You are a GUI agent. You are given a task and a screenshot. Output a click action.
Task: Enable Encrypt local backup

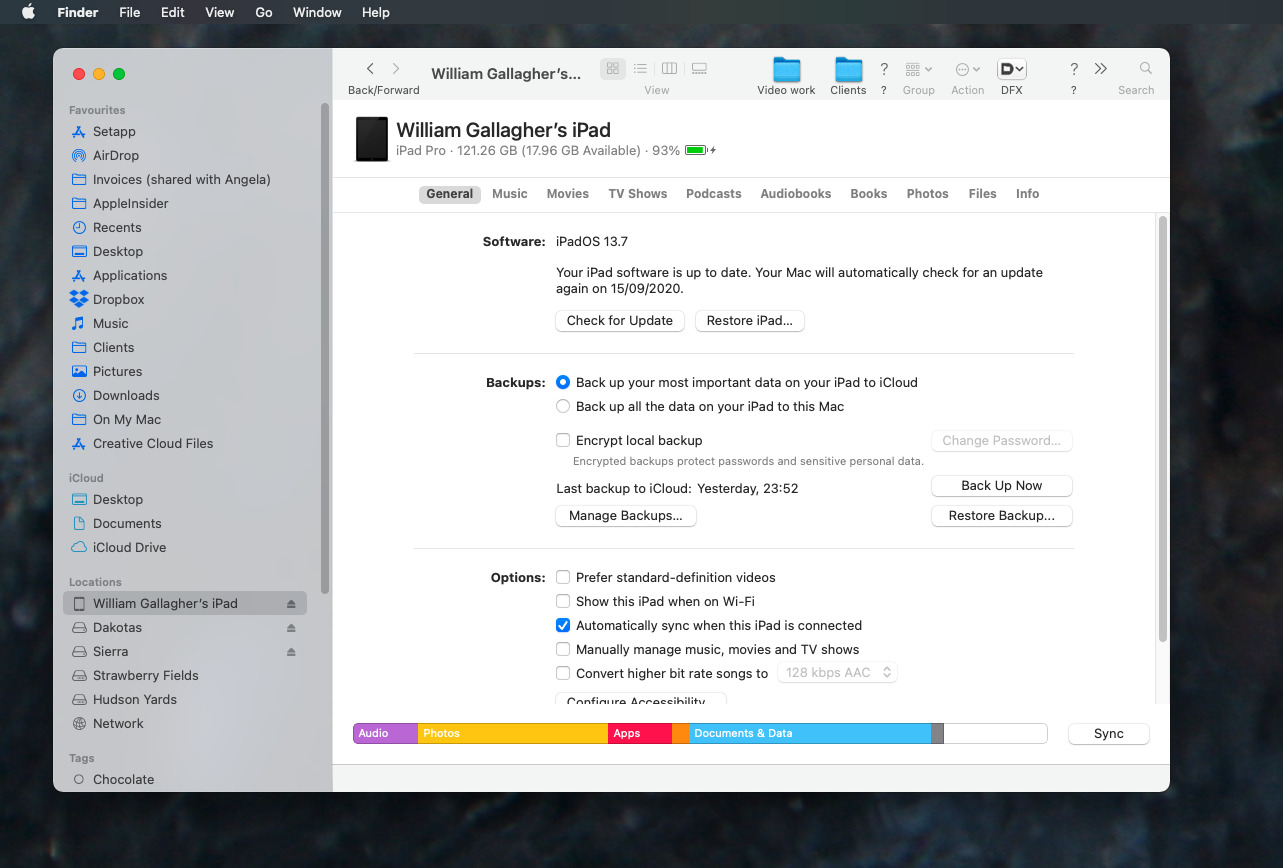tap(563, 440)
